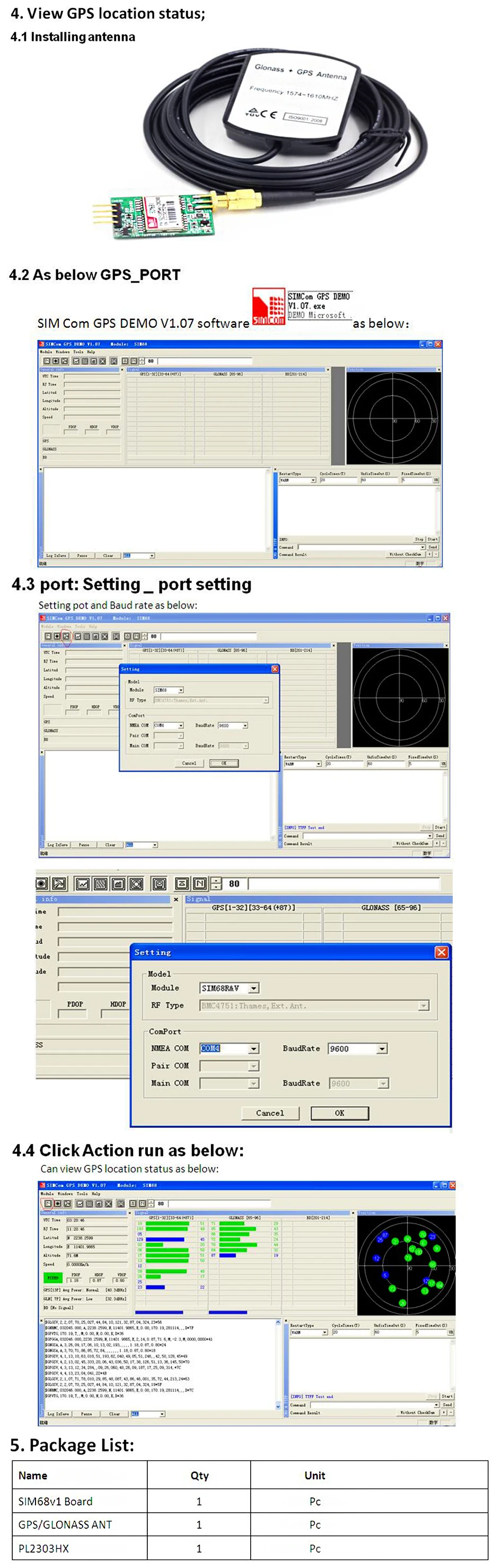Viewport: 493px width, 1568px height.
Task: Click the UnfixTimeOut field in the running GPS window
Action: click(x=393, y=1333)
